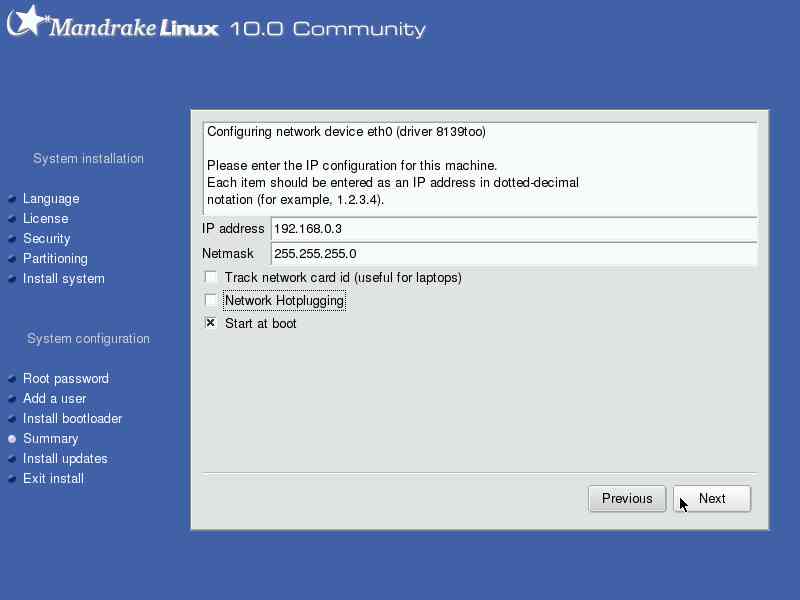Select the License step in sidebar
Screen dimensions: 800x600
click(45, 218)
